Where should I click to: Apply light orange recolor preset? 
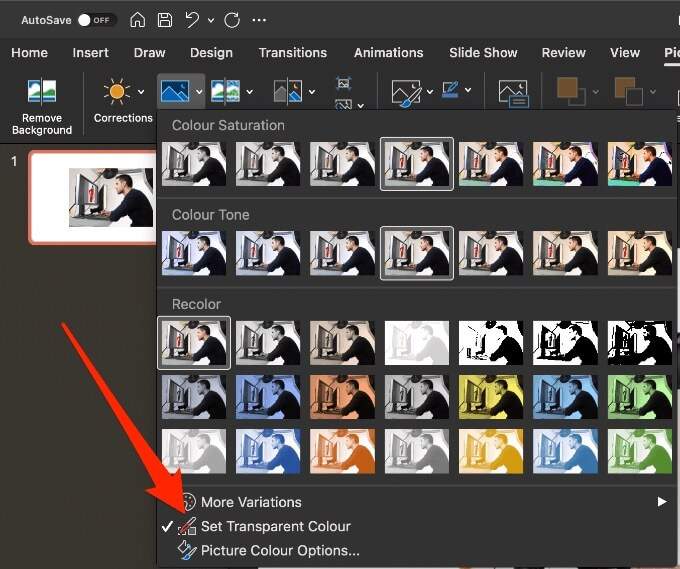click(x=343, y=451)
